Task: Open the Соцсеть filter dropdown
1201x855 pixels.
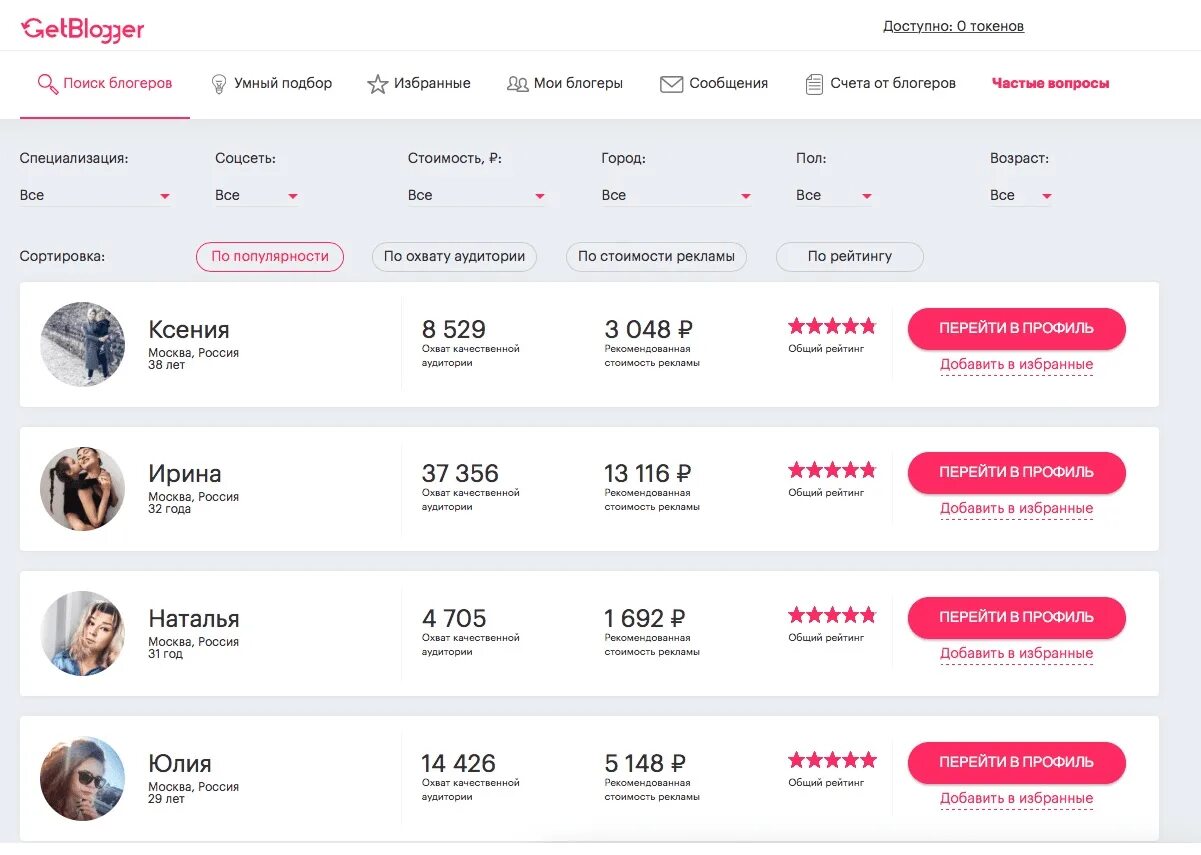Action: pos(257,196)
